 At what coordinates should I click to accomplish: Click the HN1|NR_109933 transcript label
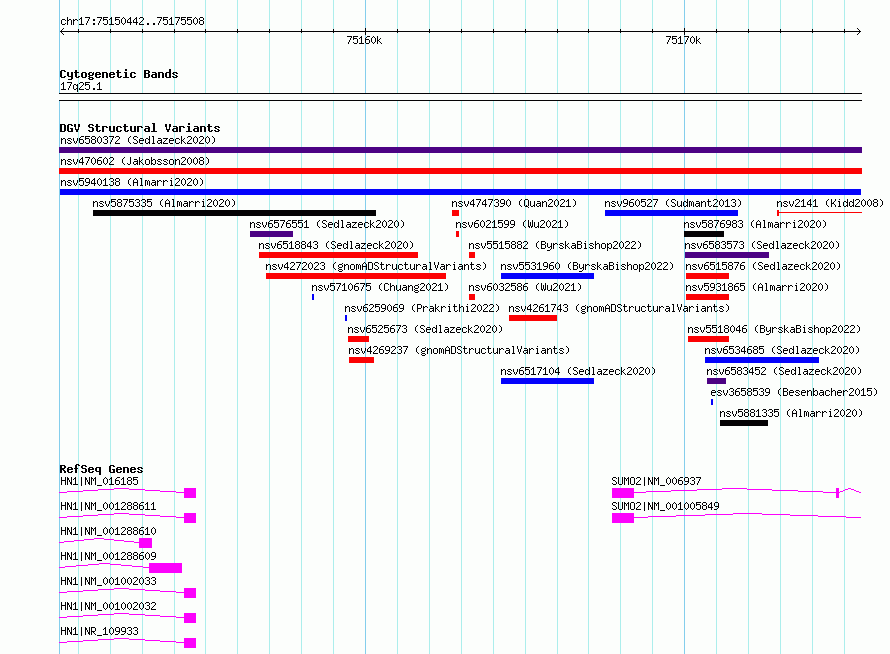[x=99, y=631]
